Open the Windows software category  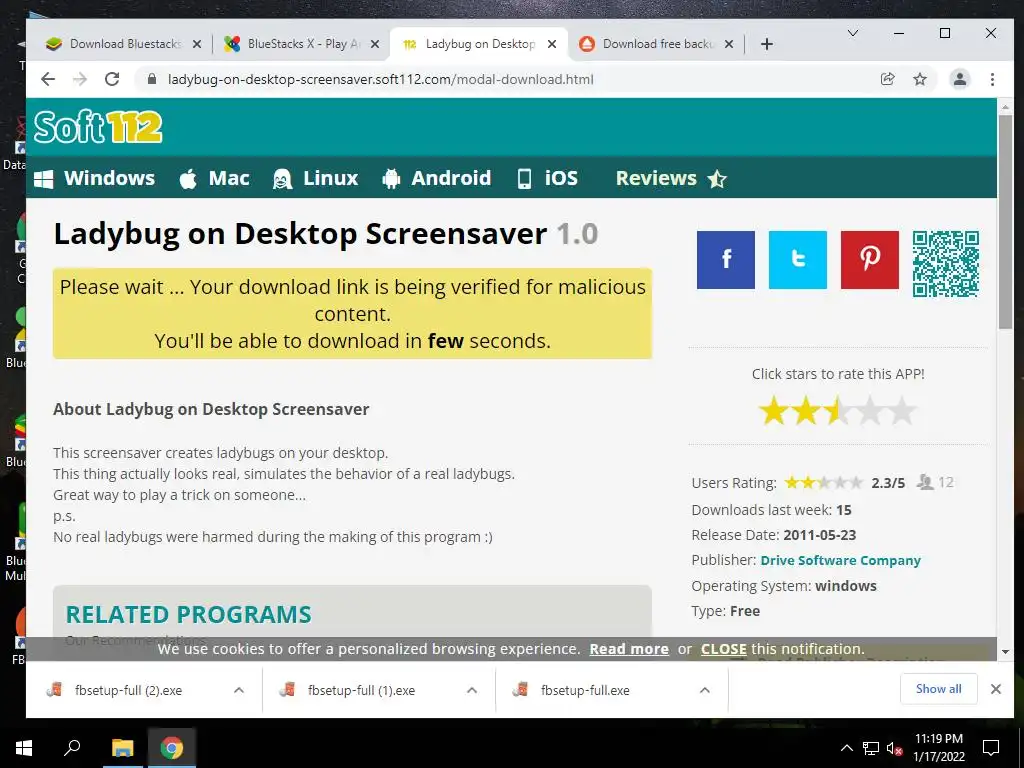click(95, 178)
